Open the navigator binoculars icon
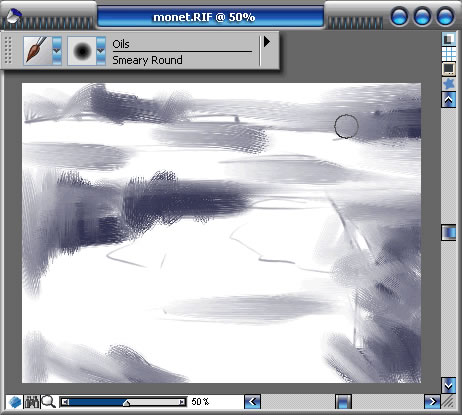462x415 pixels. (32, 402)
